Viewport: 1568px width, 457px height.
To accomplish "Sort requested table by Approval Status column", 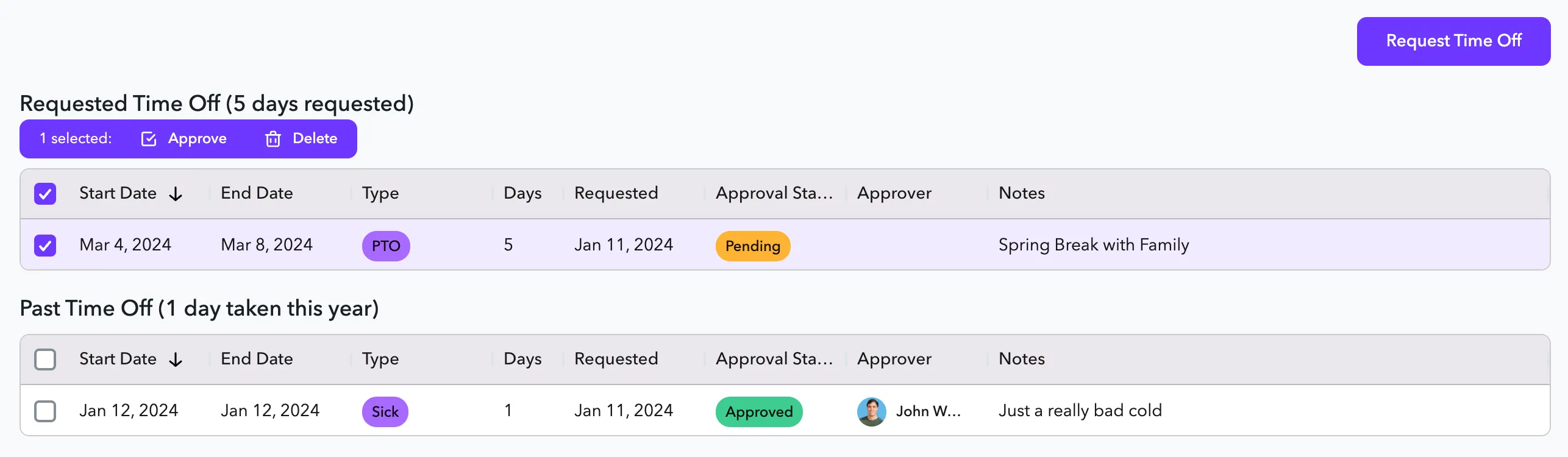I will tap(774, 193).
